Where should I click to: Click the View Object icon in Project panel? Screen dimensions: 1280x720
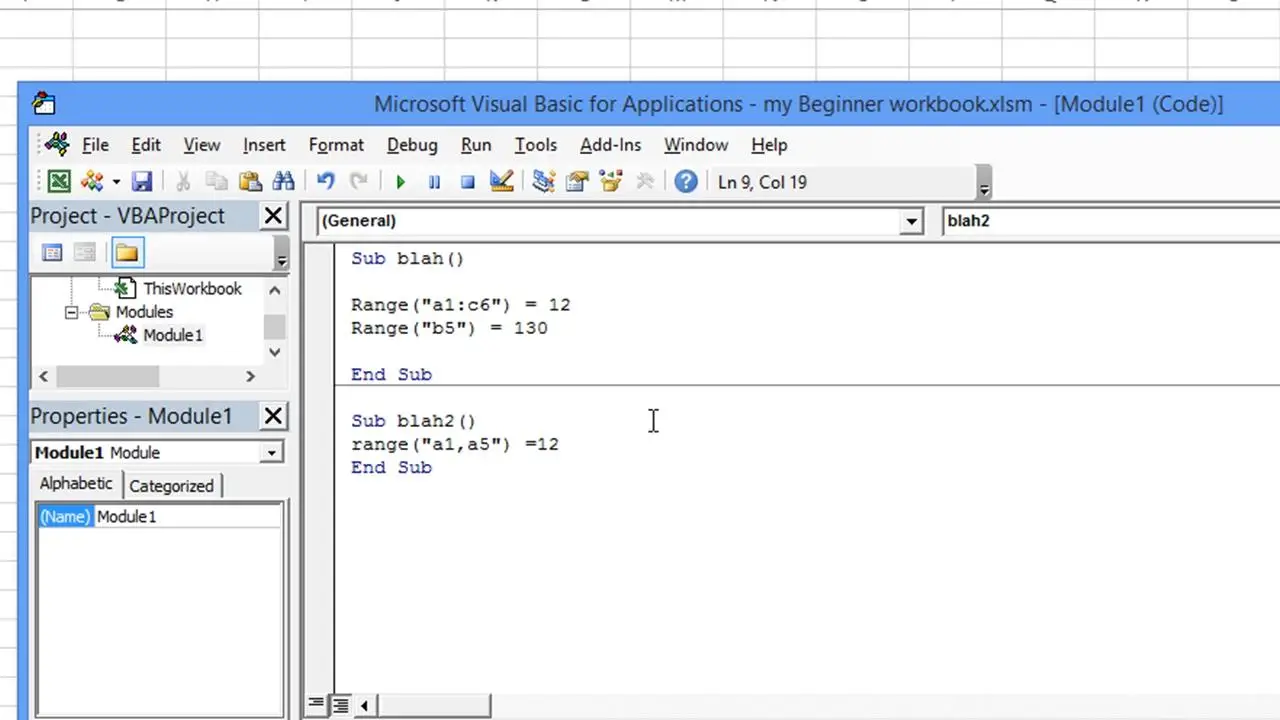(x=84, y=253)
